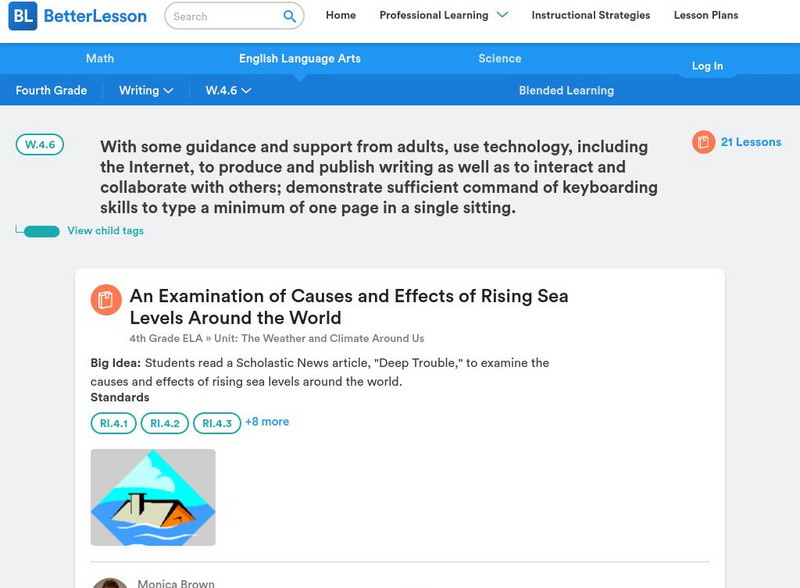Screen dimensions: 800x588
Task: Click the orange 21 Lessons clipboard icon
Action: click(703, 142)
